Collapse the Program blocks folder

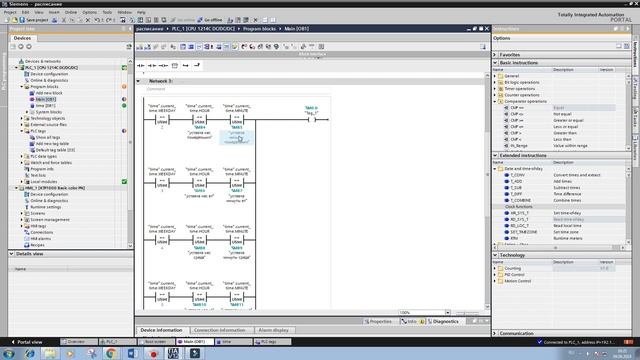click(22, 87)
